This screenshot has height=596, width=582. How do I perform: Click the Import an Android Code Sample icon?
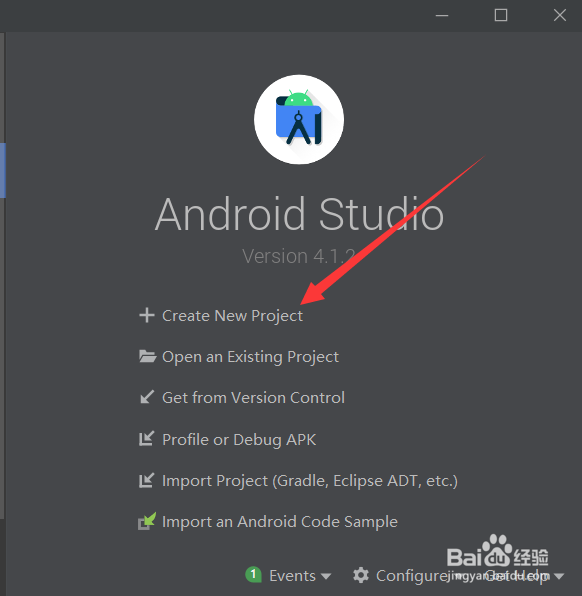[x=147, y=521]
